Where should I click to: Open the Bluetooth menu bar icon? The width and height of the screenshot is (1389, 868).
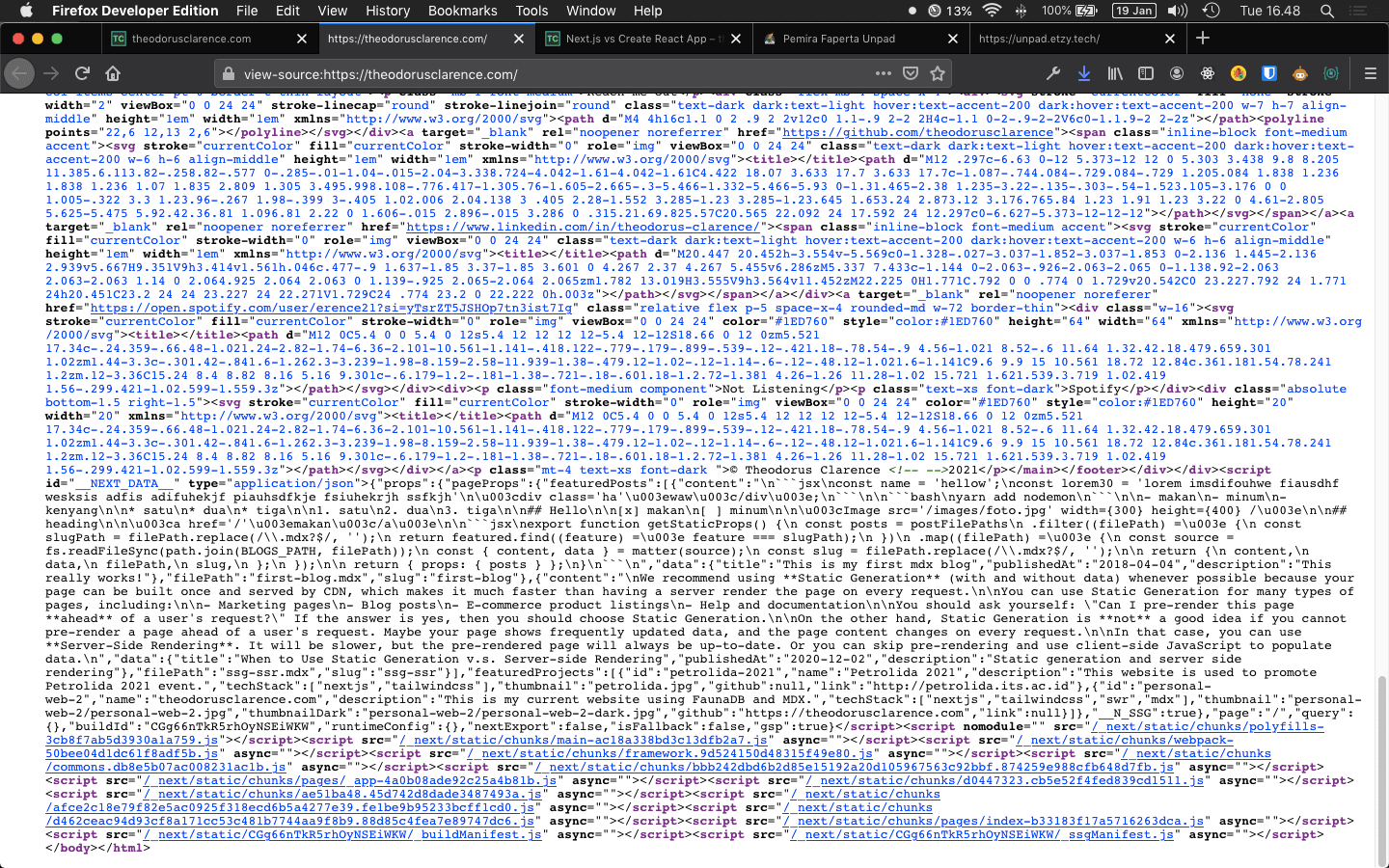point(1021,11)
